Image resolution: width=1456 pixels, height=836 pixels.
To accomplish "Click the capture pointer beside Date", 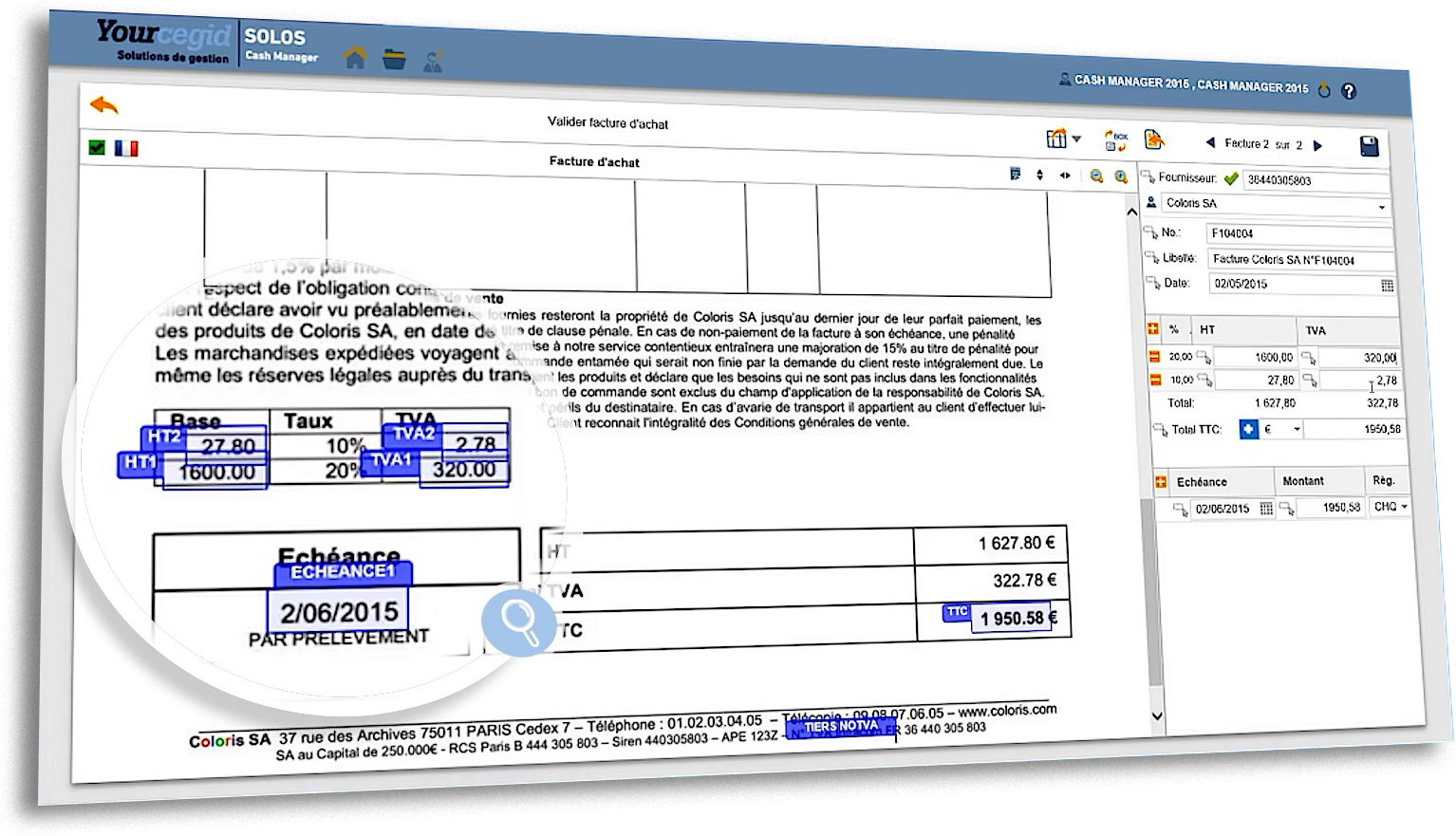I will click(1153, 282).
